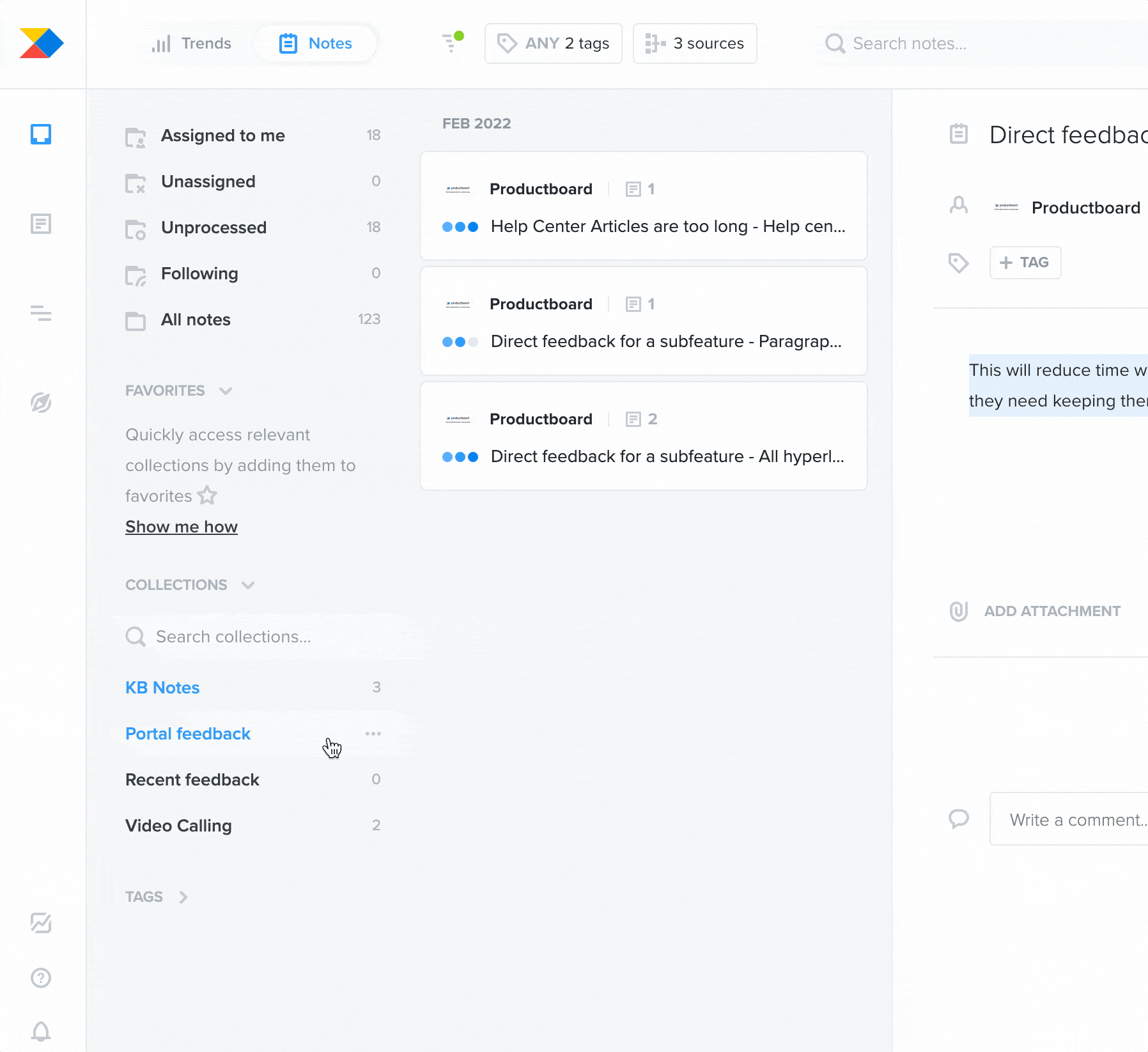This screenshot has width=1148, height=1052.
Task: Click the paperclip attachment icon
Action: click(959, 611)
